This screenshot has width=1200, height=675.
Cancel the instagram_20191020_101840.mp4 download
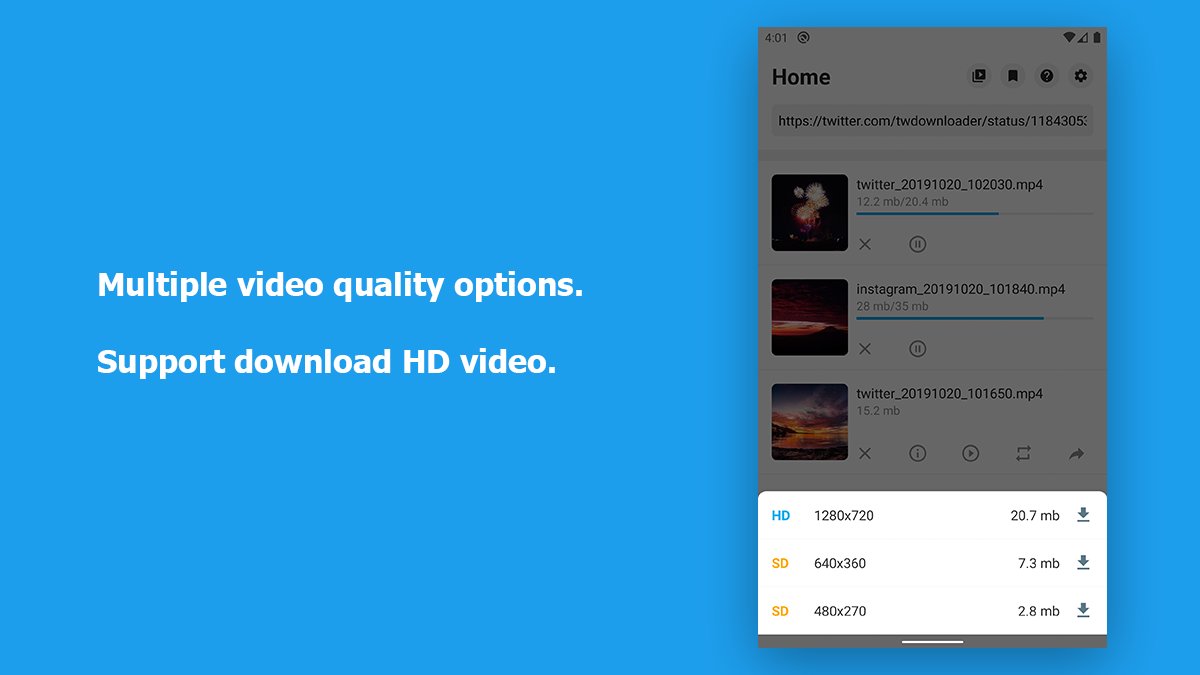pyautogui.click(x=865, y=349)
